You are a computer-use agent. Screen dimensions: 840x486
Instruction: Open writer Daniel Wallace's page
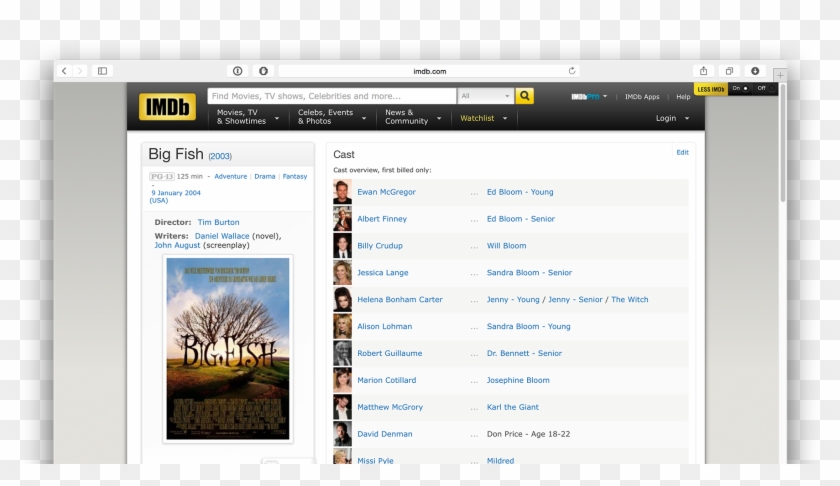(x=222, y=236)
